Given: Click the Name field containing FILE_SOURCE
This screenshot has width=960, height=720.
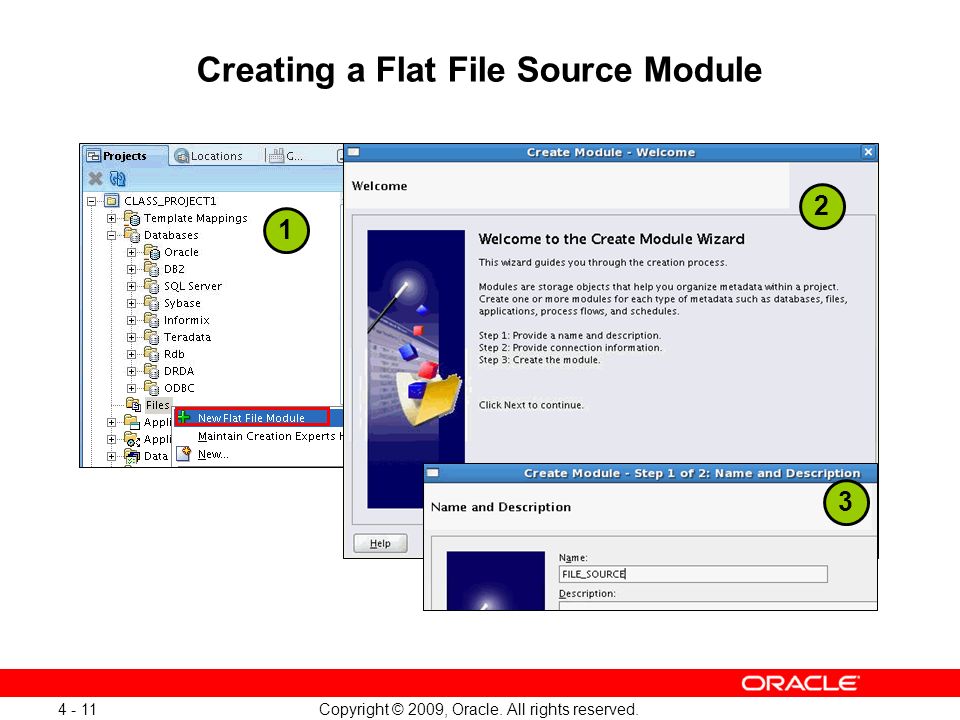Looking at the screenshot, I should pyautogui.click(x=693, y=574).
